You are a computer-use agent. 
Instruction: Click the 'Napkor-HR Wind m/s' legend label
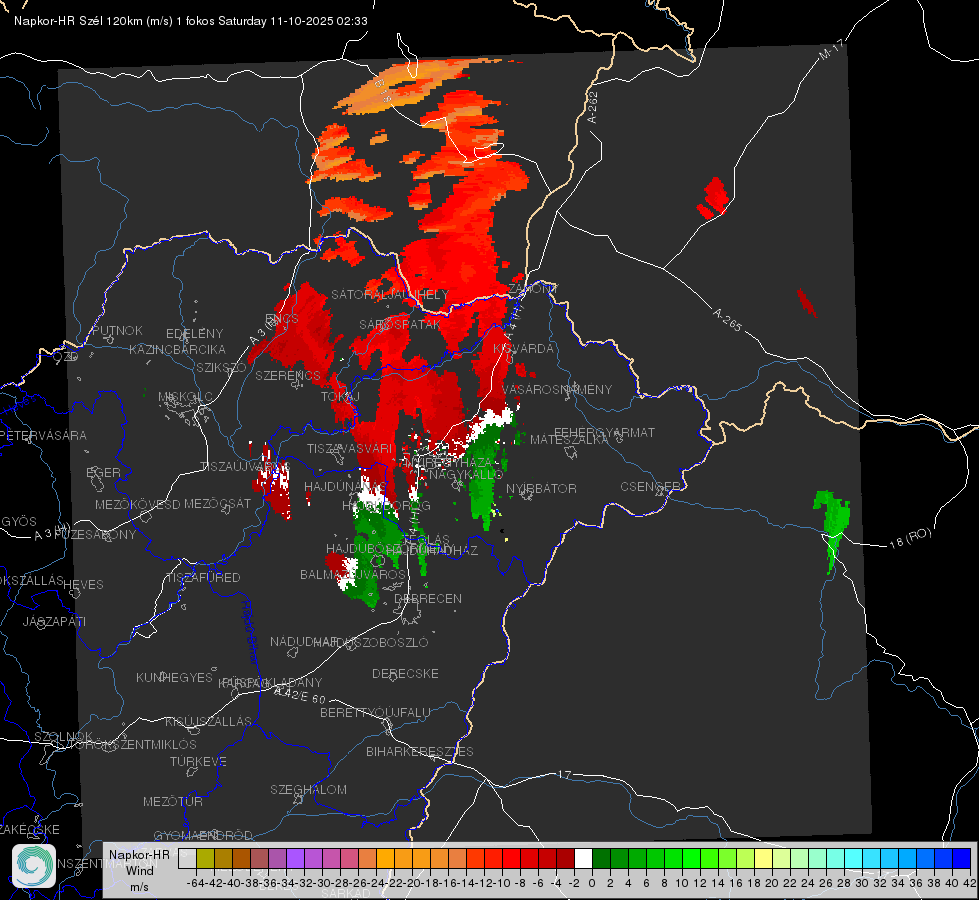139,870
